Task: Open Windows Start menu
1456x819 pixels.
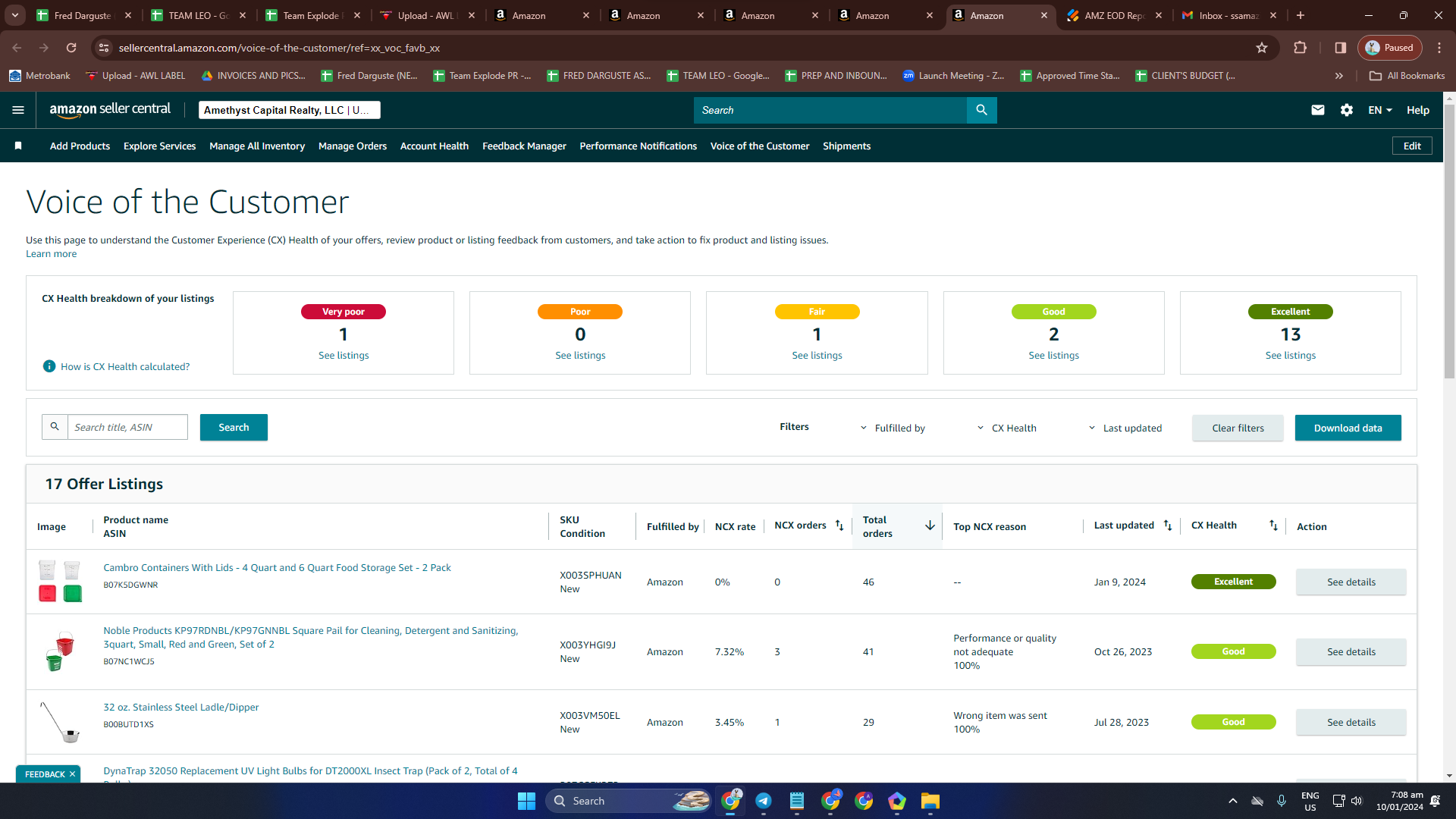Action: tap(526, 801)
